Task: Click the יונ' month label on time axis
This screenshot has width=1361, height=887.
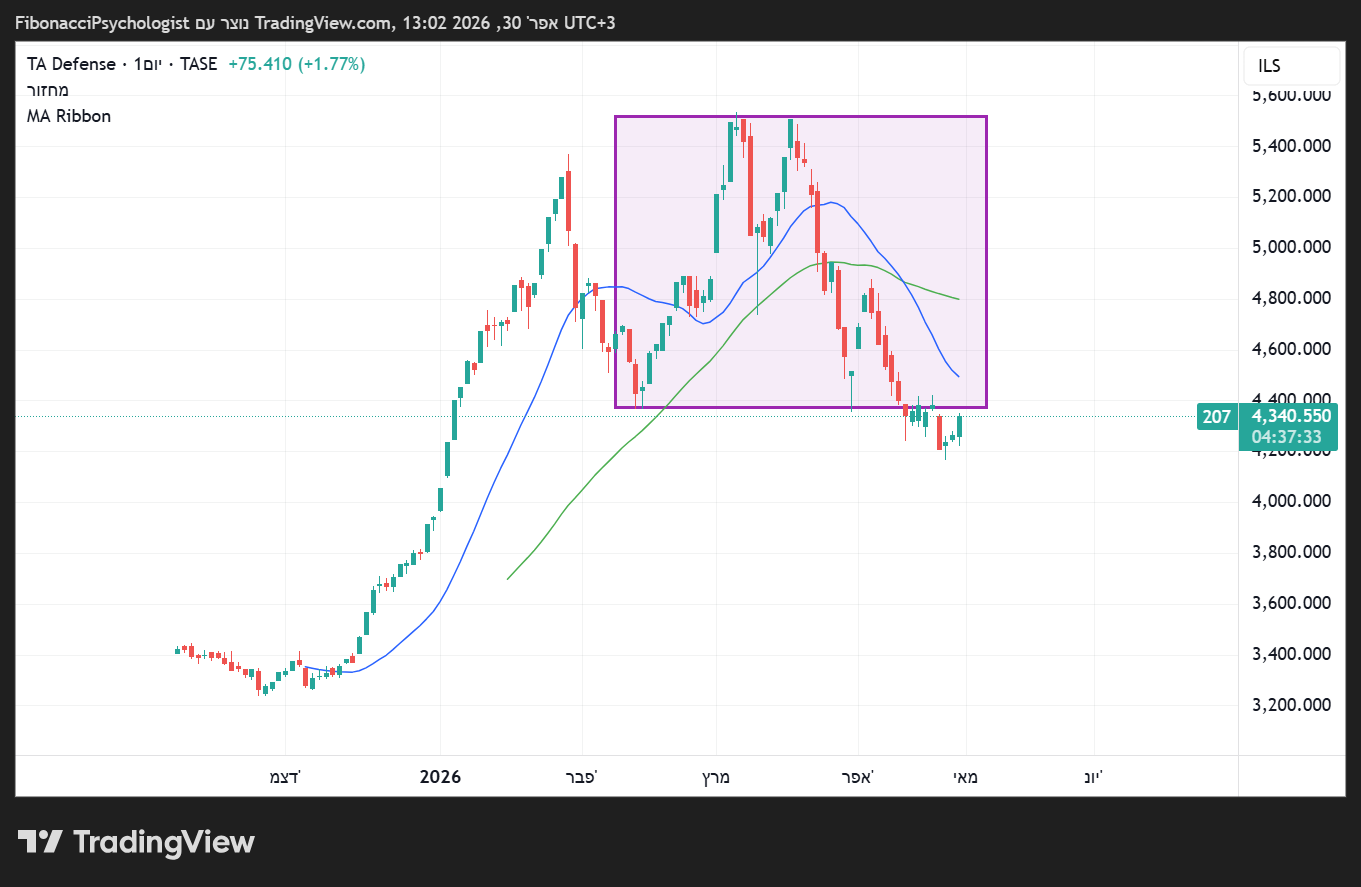Action: click(1093, 777)
